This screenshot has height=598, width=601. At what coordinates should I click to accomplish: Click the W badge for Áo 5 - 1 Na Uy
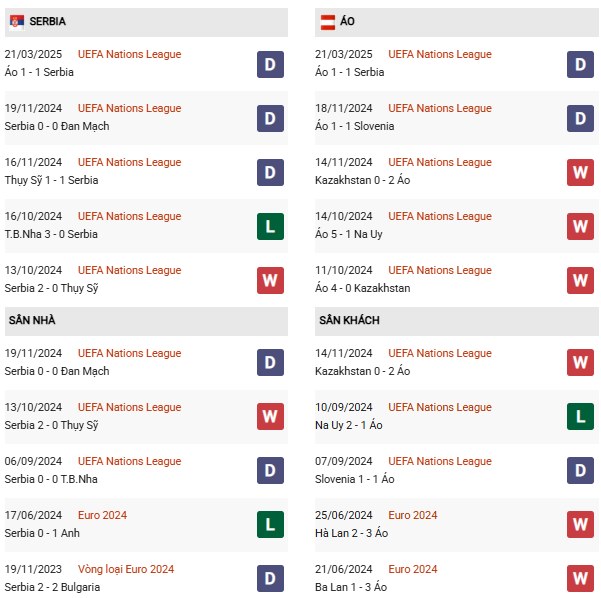point(580,226)
